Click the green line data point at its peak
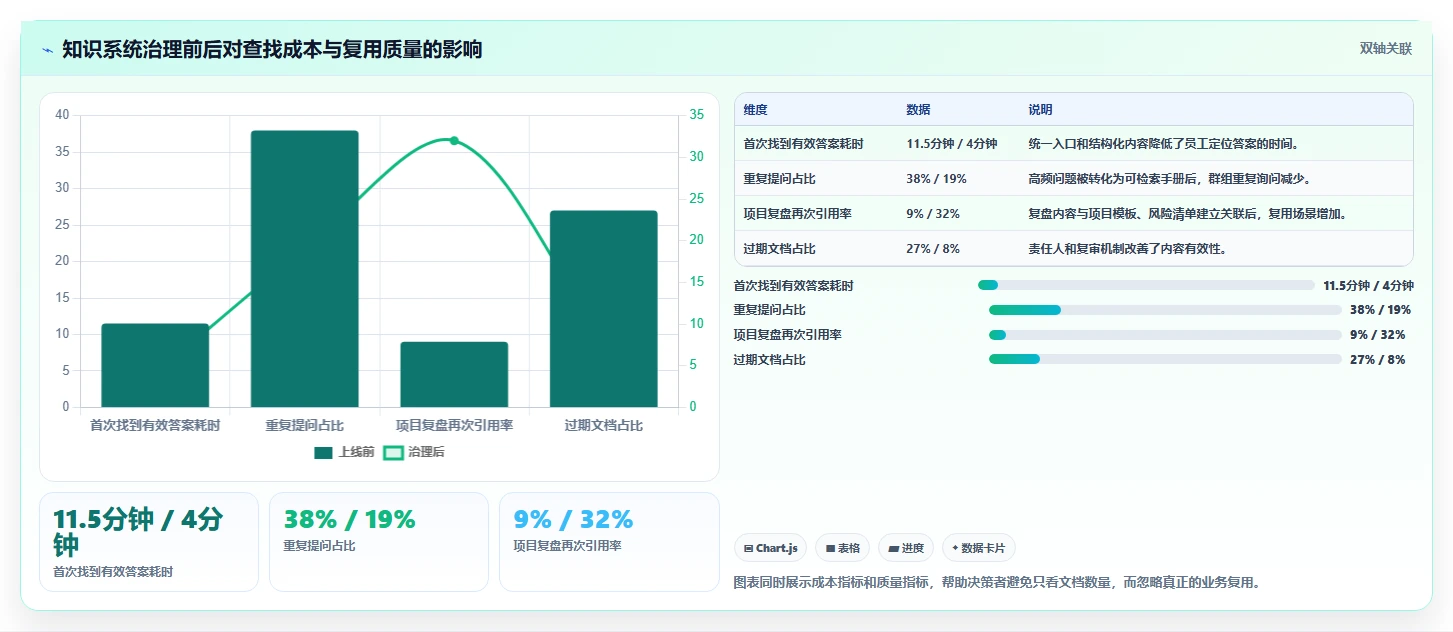The height and width of the screenshot is (632, 1453). pyautogui.click(x=454, y=141)
